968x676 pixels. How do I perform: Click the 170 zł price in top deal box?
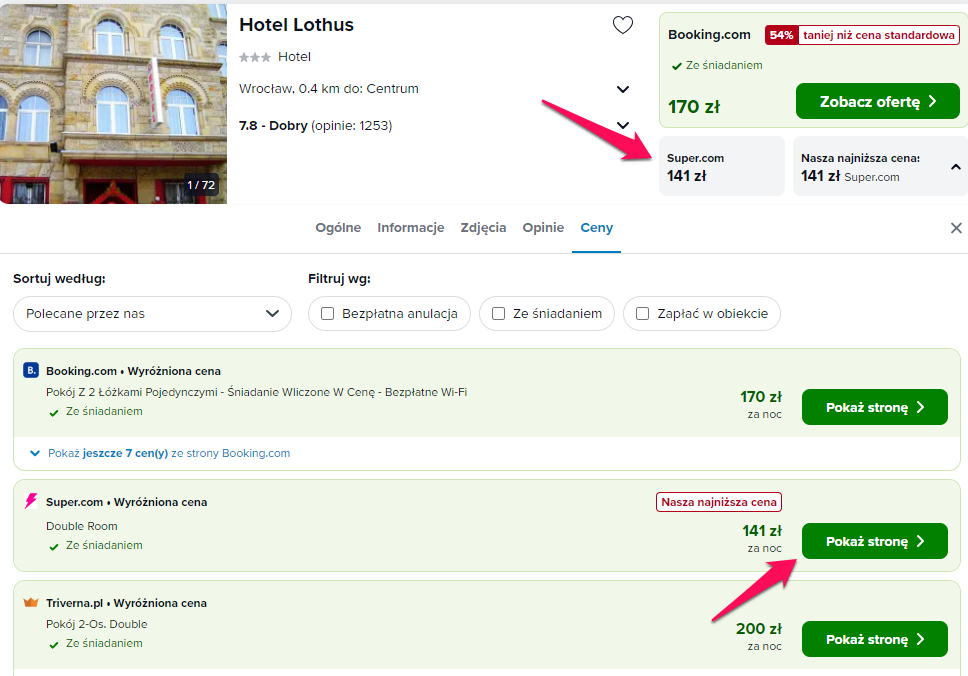(x=694, y=107)
